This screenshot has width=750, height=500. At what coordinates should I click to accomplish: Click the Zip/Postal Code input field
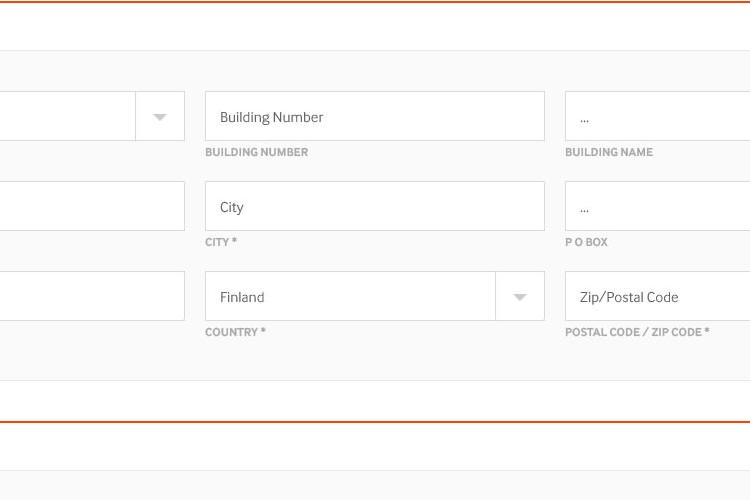pos(658,297)
